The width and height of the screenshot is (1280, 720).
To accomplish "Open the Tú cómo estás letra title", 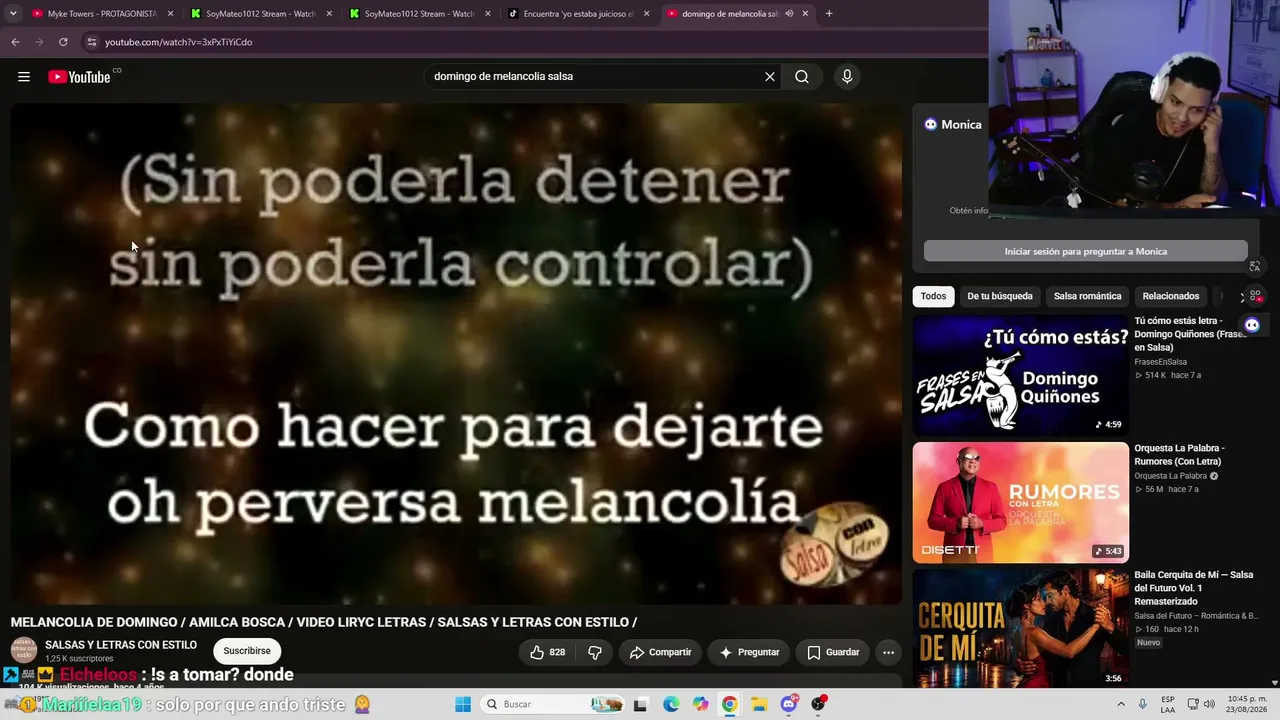I will pos(1190,334).
